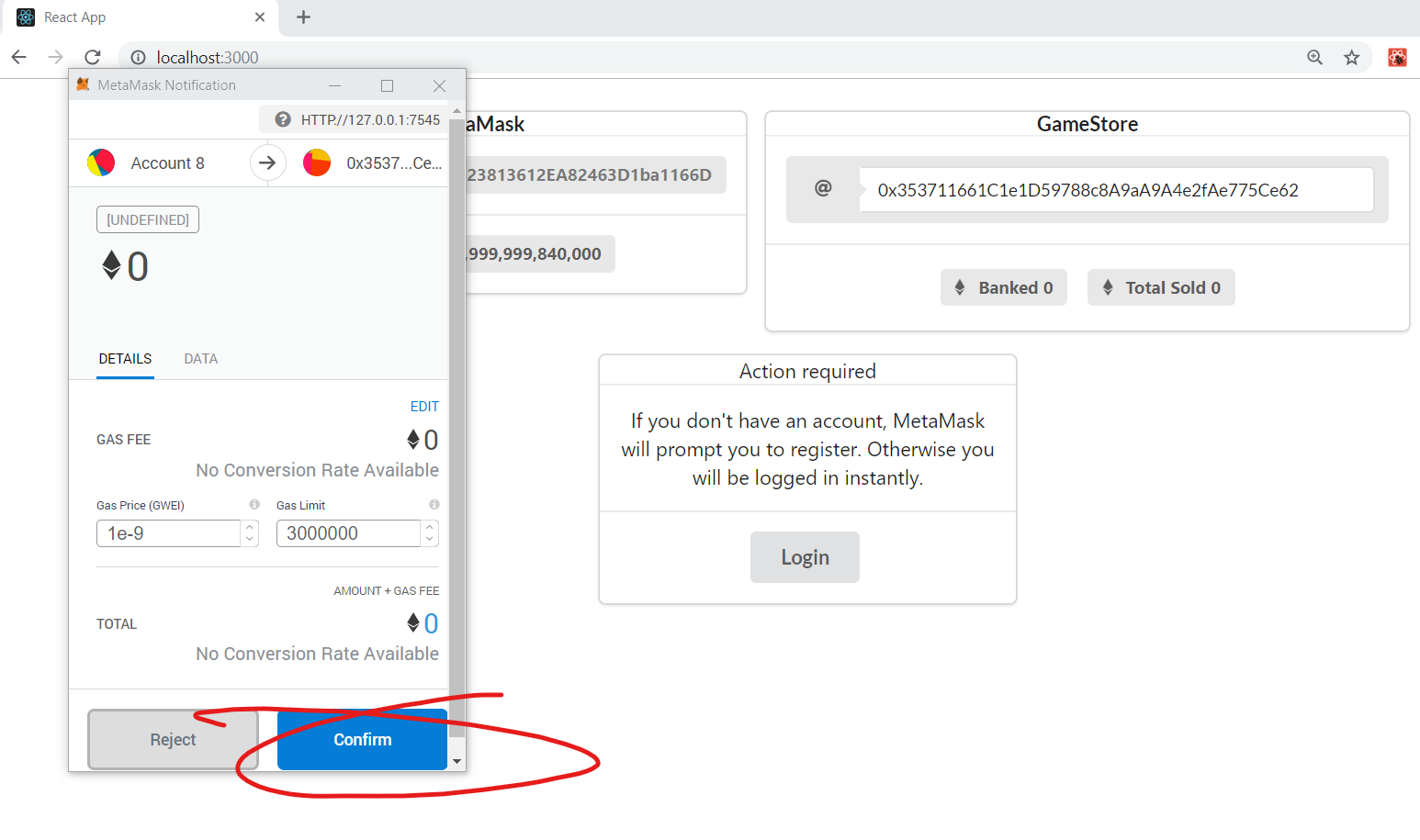Click the Banked 0 badge

click(1004, 287)
